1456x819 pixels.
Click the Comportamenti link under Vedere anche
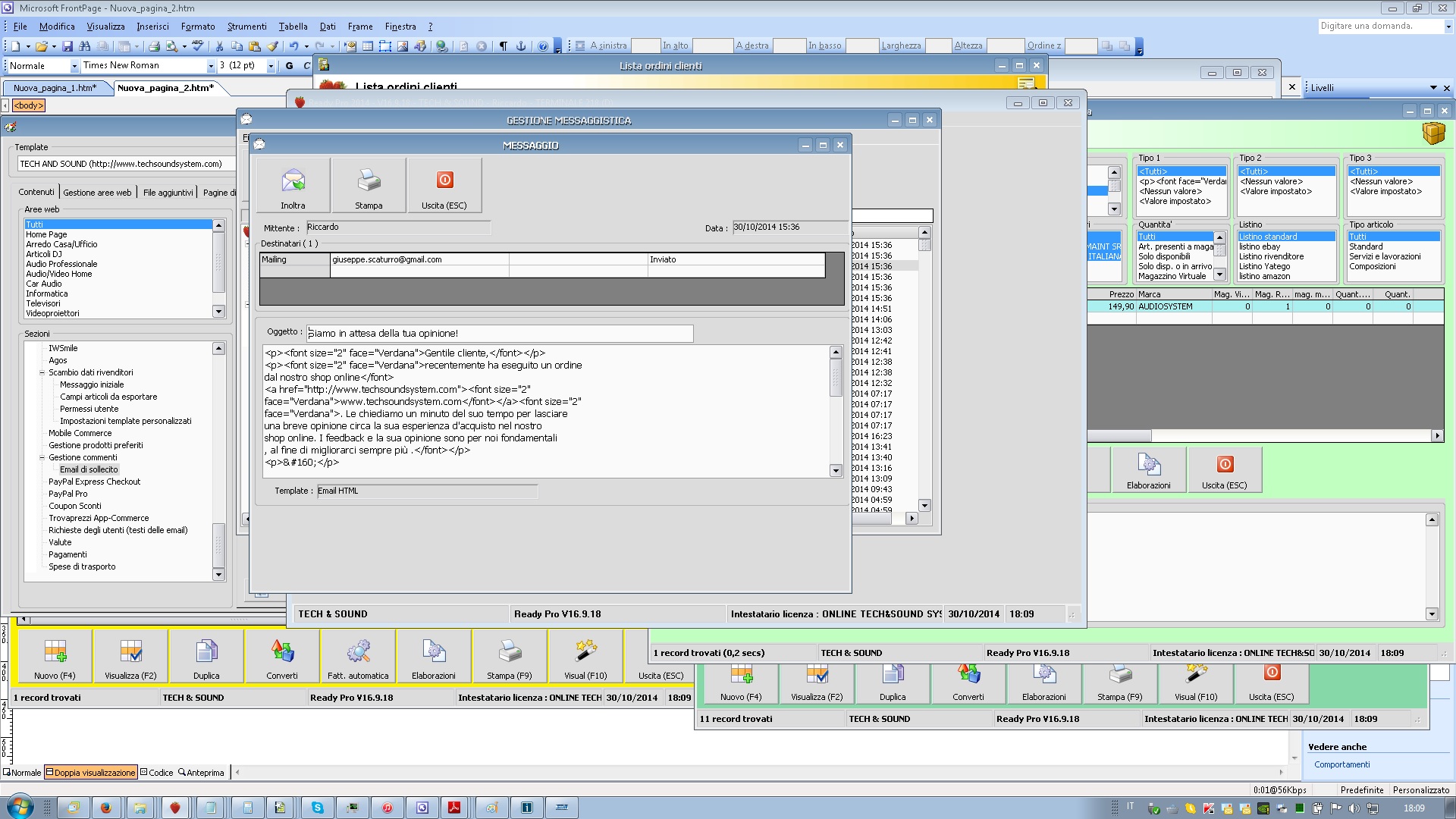pyautogui.click(x=1341, y=764)
